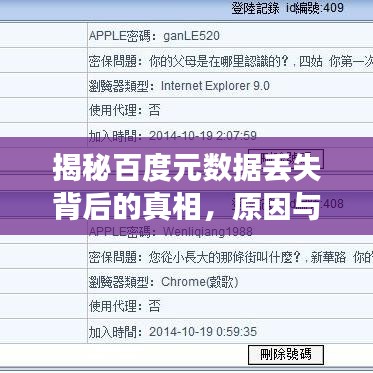Image resolution: width=373 pixels, height=373 pixels.
Task: Select the Chrome(穀歌) browser value
Action: tap(200, 282)
